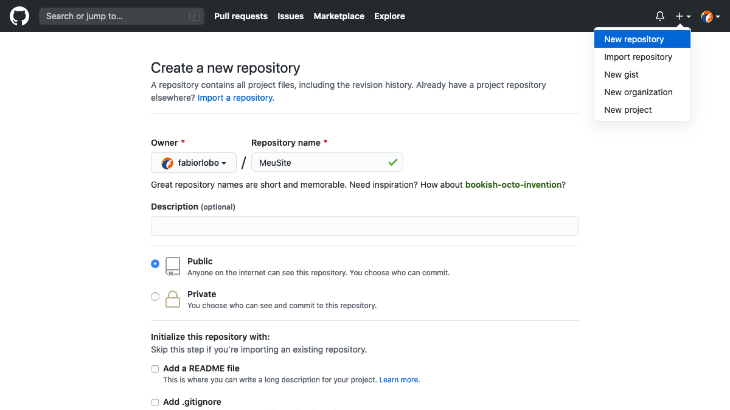Click into the Repository name field
This screenshot has height=410, width=730.
[327, 162]
